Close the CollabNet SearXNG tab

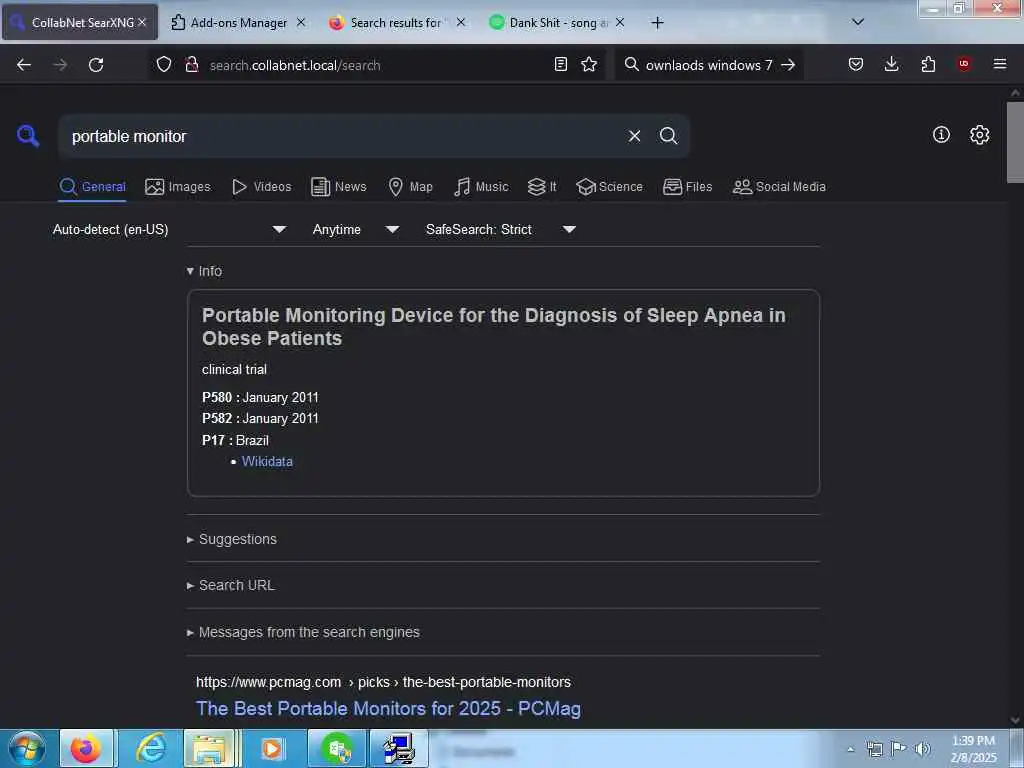[x=142, y=22]
